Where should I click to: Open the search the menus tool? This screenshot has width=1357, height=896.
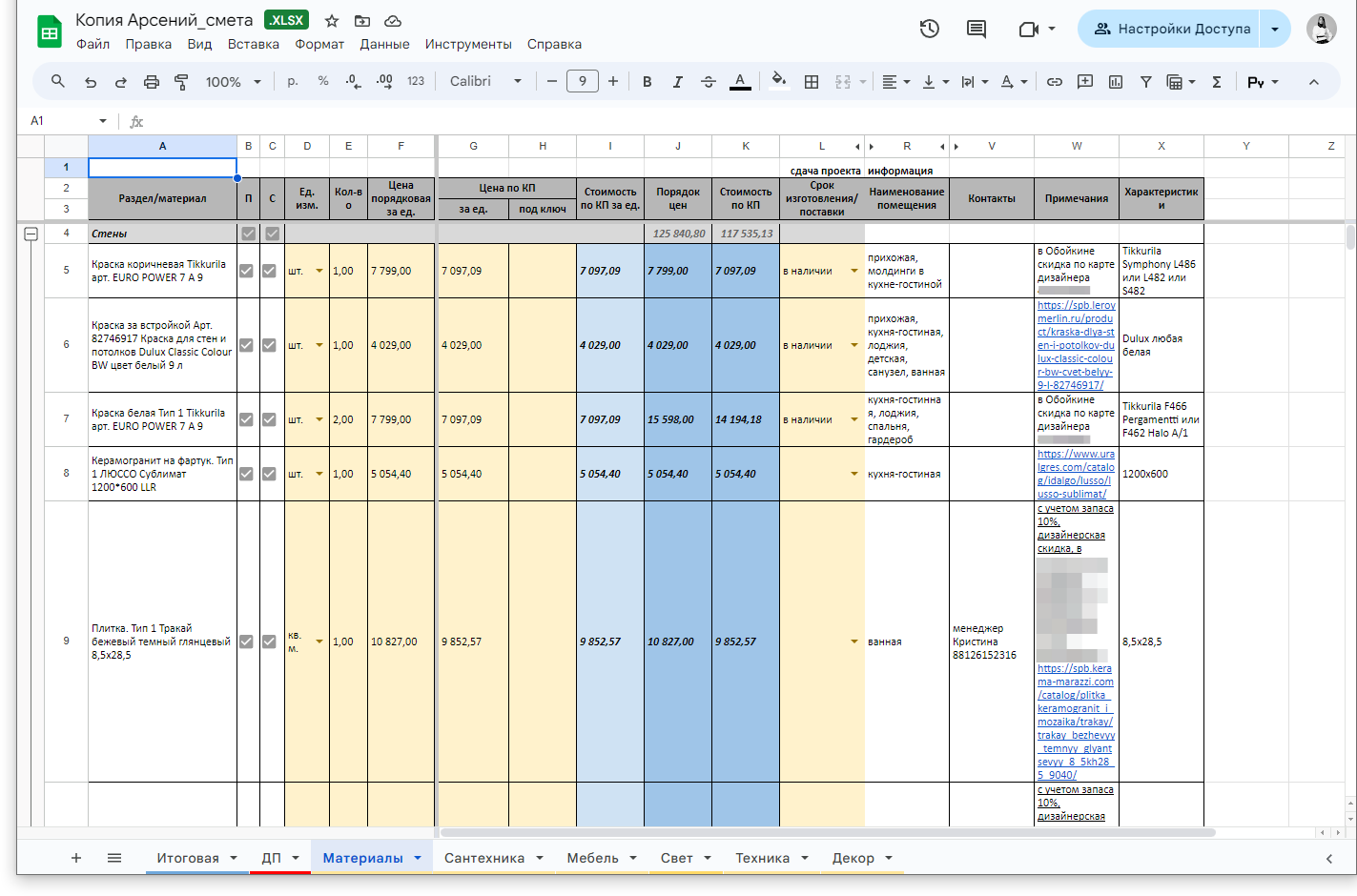58,82
